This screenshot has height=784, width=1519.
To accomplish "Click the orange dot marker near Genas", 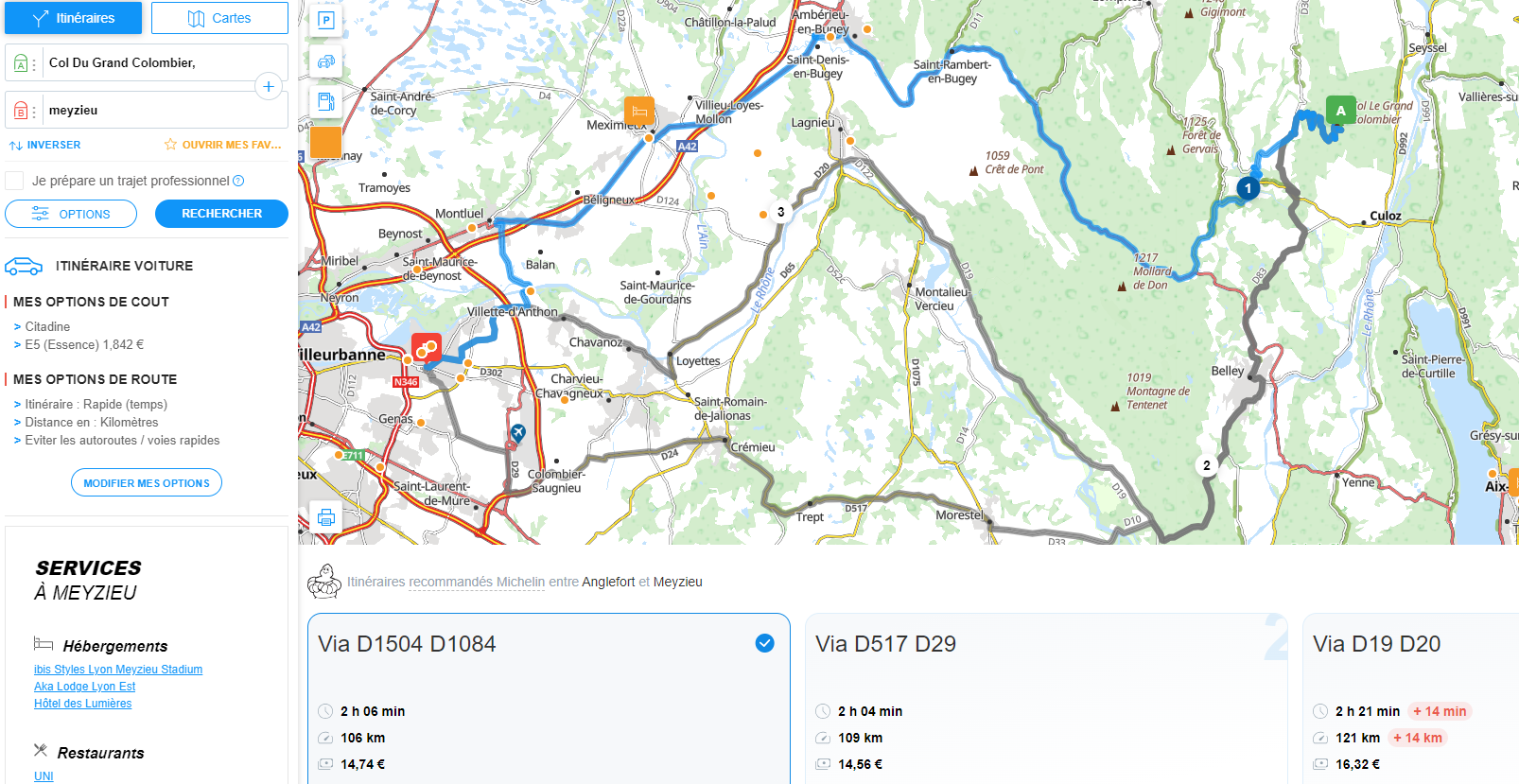I will (421, 423).
